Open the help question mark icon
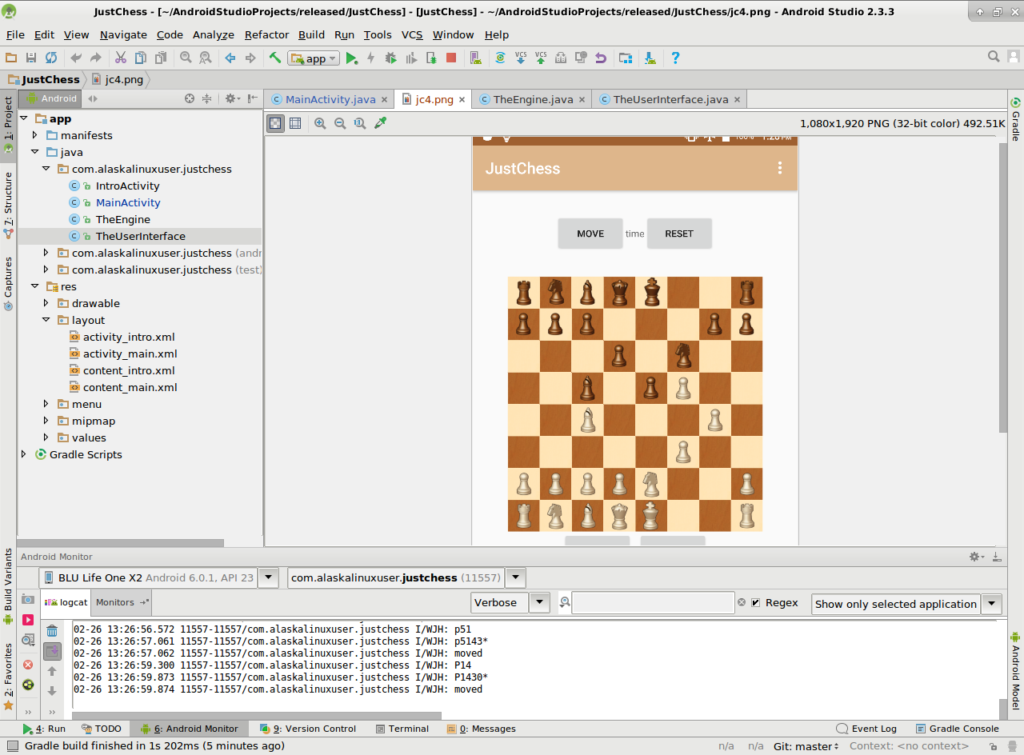 click(x=676, y=58)
